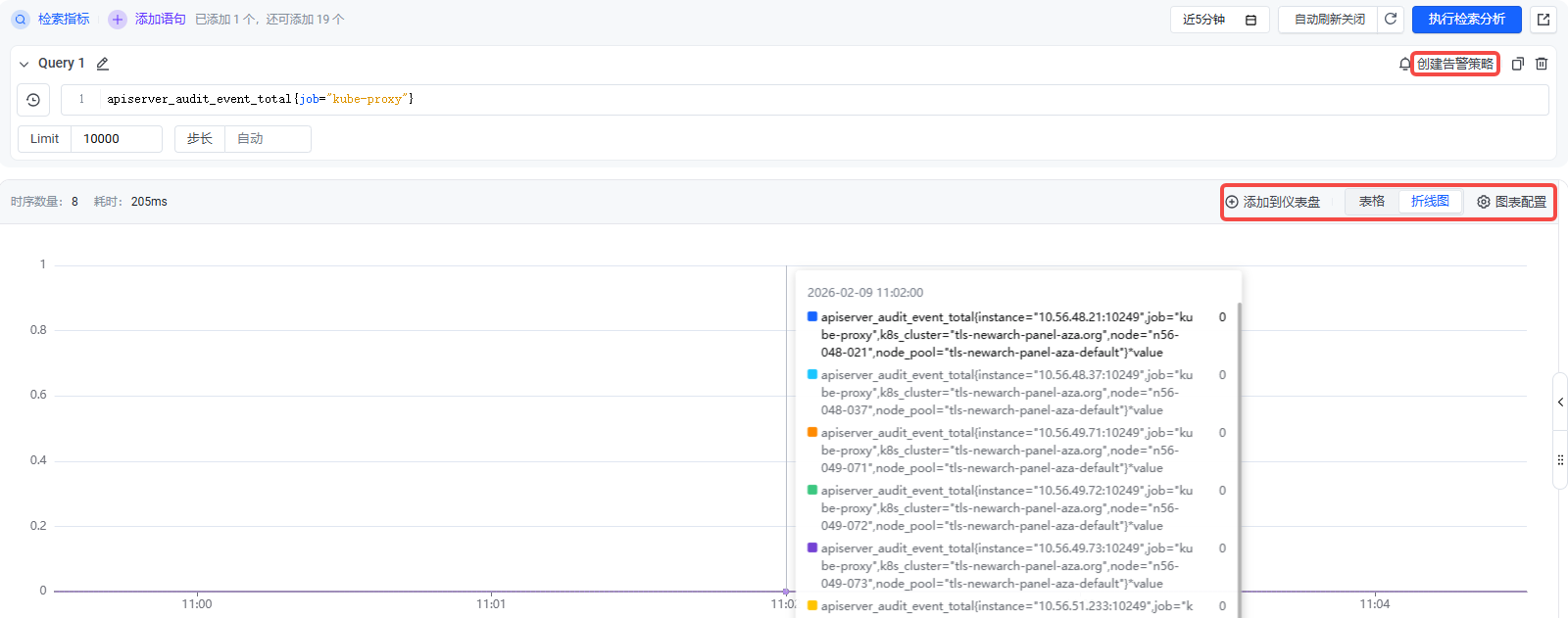The width and height of the screenshot is (1568, 618).
Task: Click the 创建告警策略 link
Action: tap(1455, 64)
